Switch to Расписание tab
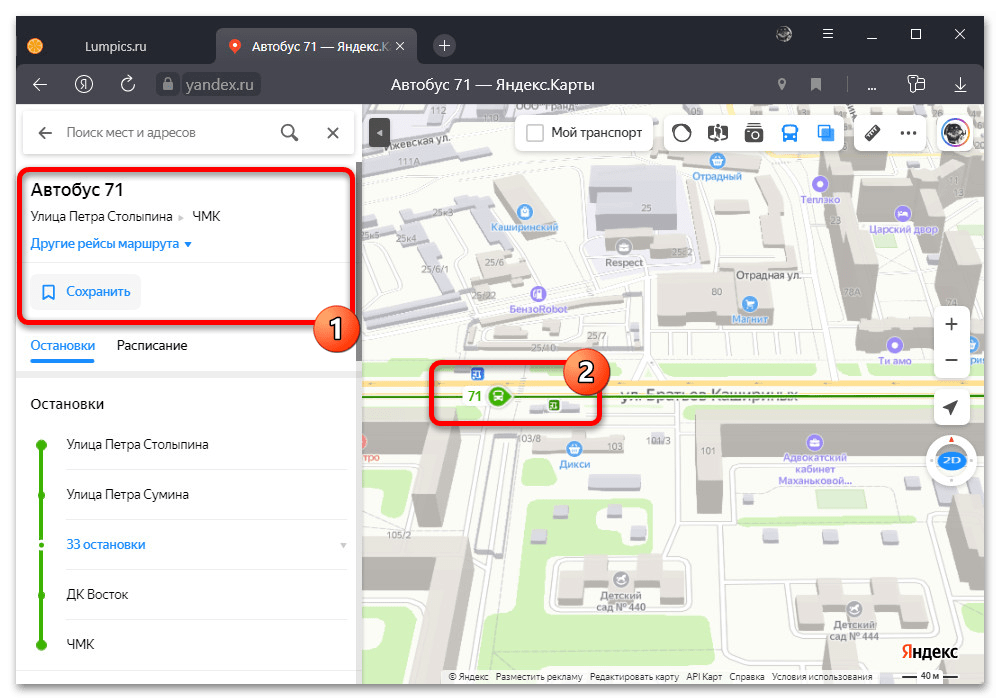1000x700 pixels. [152, 346]
